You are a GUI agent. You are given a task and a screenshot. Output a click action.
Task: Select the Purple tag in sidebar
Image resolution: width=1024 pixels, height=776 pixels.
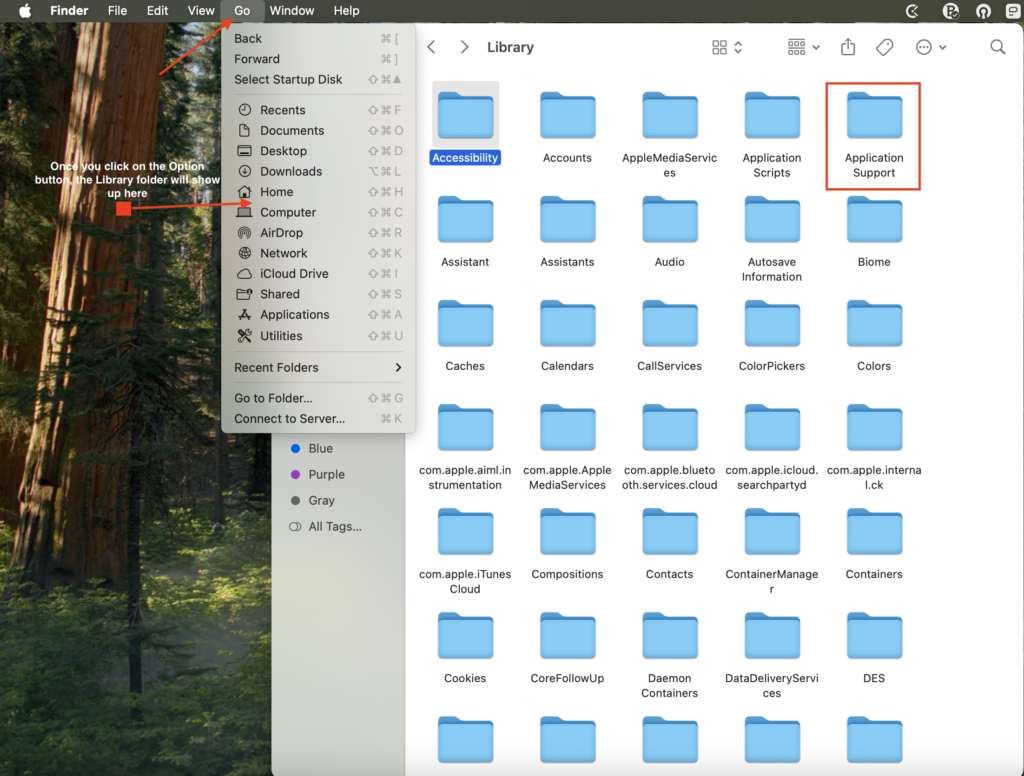pos(326,474)
